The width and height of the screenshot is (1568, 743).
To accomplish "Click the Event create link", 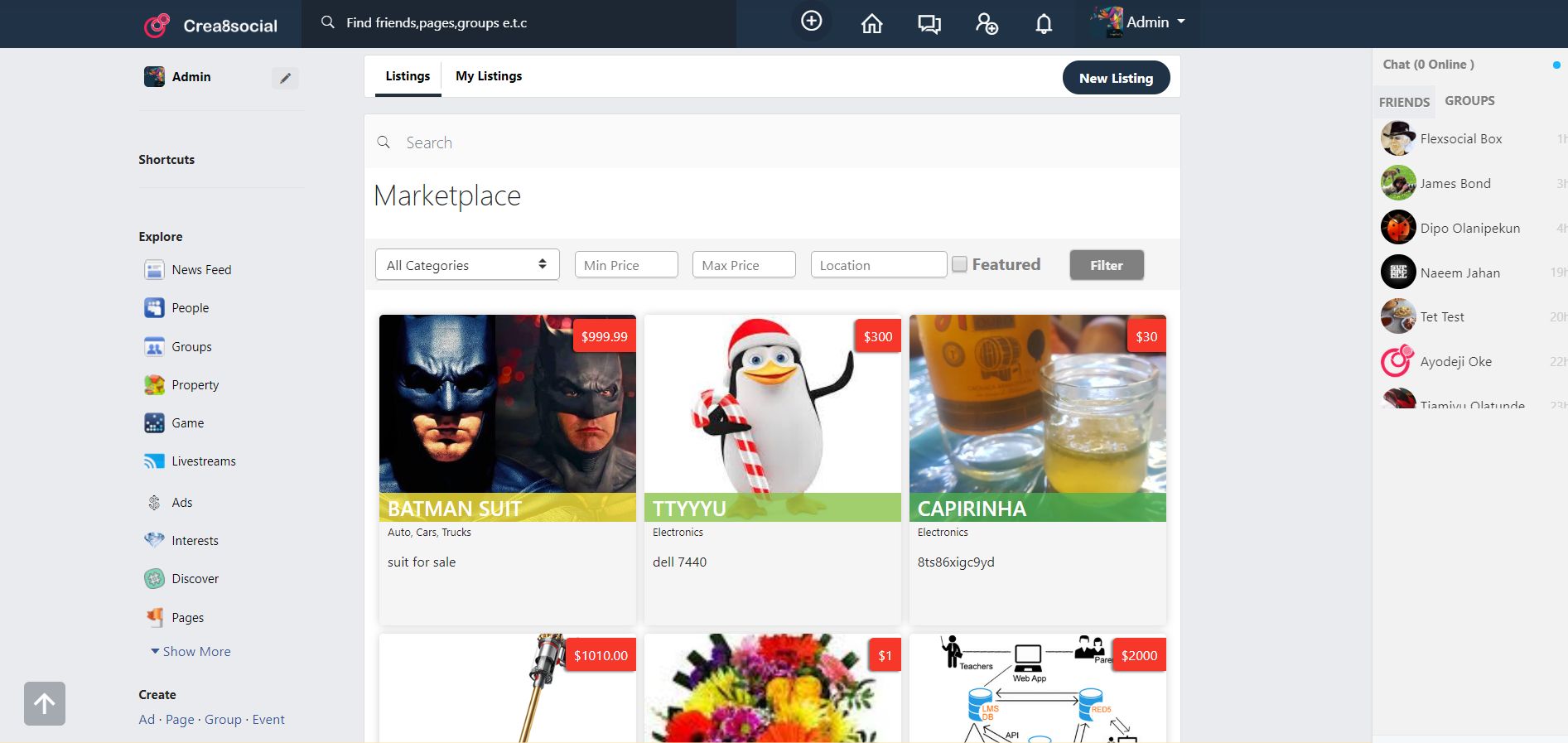I will (x=268, y=720).
